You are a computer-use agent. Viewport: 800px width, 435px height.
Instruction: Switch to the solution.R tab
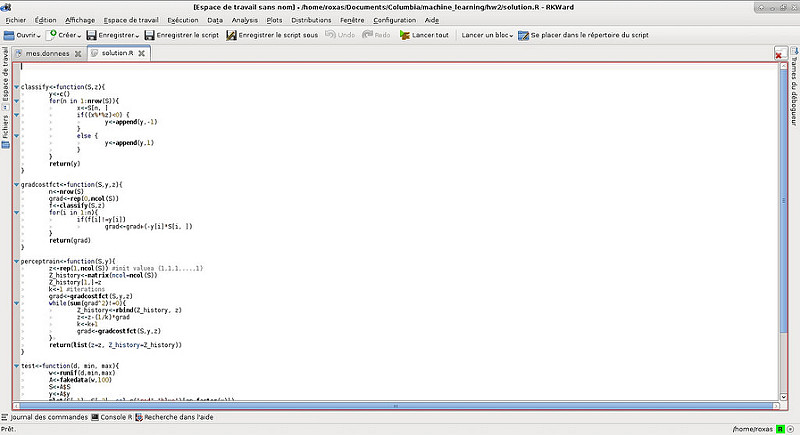point(117,53)
